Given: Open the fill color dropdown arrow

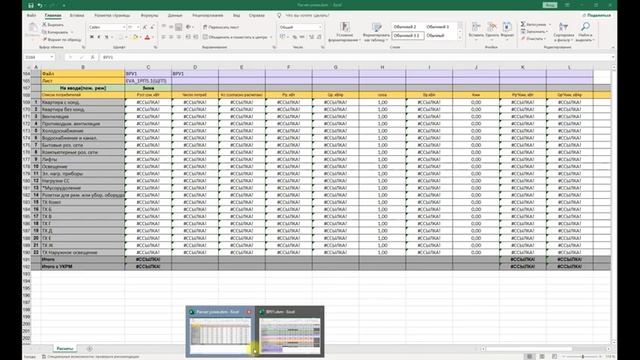Looking at the screenshot, I should pyautogui.click(x=140, y=38).
